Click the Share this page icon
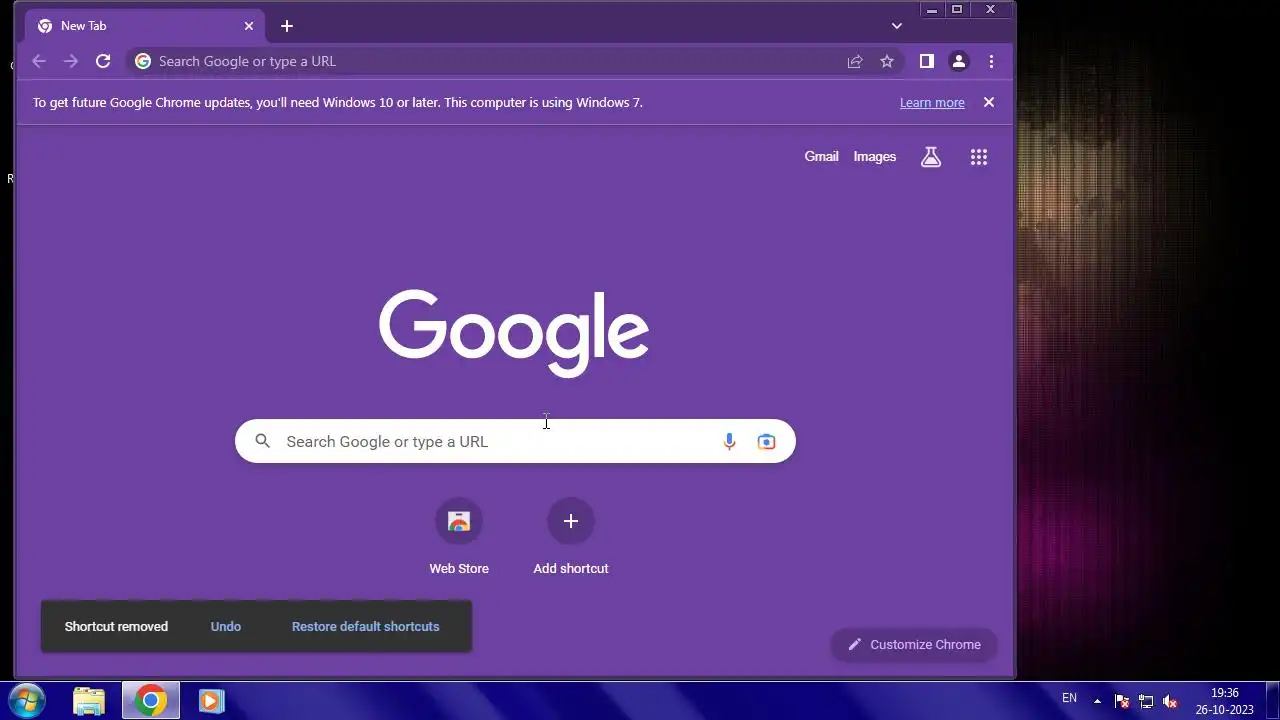This screenshot has width=1280, height=720. (855, 61)
